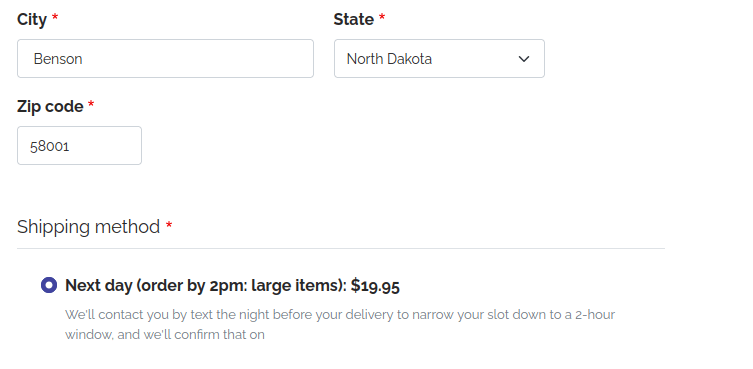The image size is (753, 369).
Task: Focus the Zip code field with 58001
Action: tap(79, 146)
